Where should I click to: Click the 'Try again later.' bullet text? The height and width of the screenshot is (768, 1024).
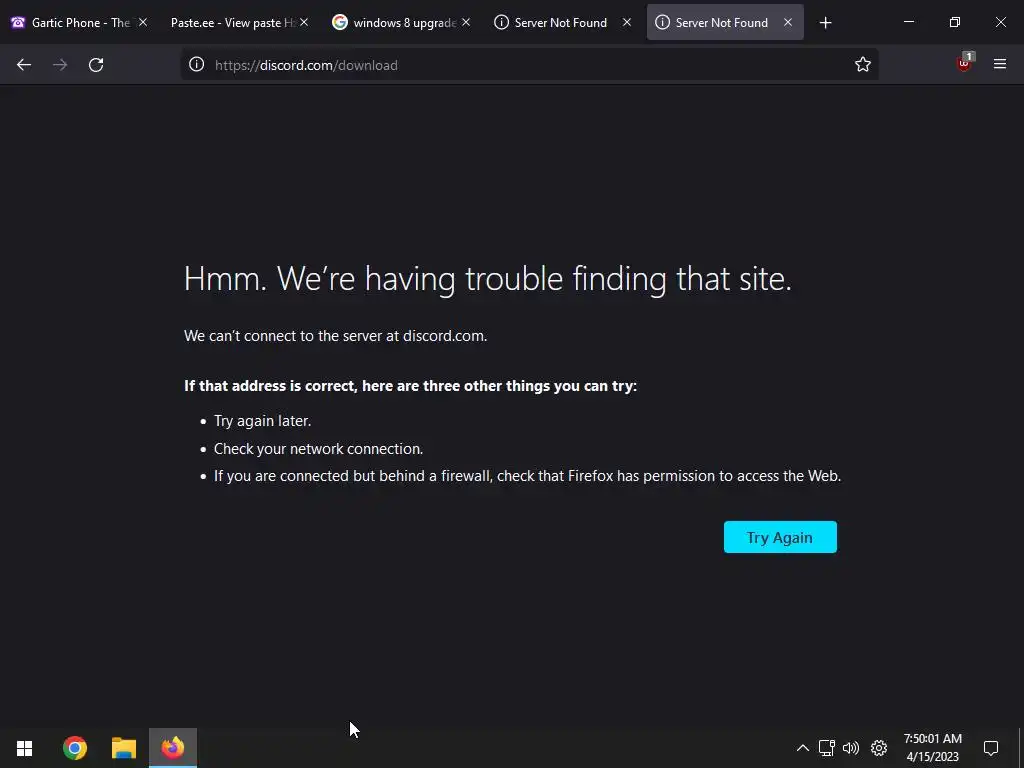[263, 421]
